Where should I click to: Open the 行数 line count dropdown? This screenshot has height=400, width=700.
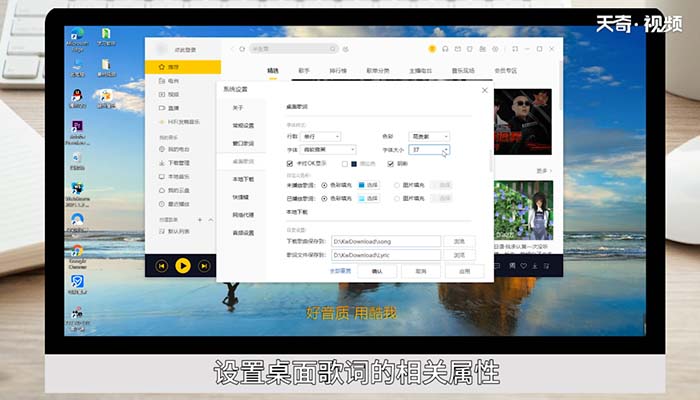pos(321,136)
